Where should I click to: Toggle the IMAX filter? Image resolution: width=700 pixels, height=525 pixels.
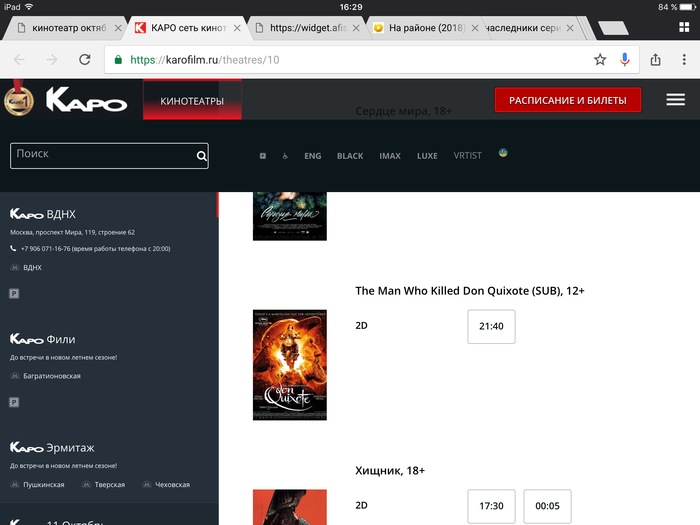point(390,156)
